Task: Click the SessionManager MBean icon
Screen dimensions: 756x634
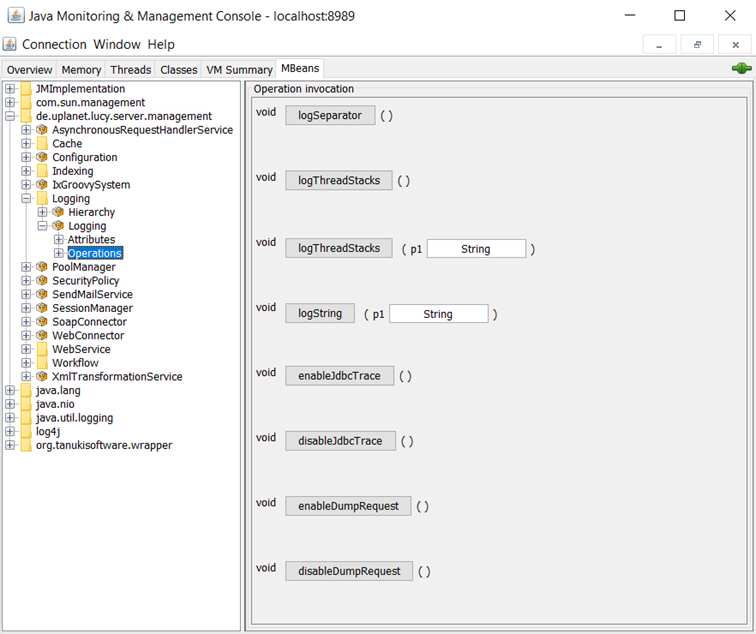Action: (42, 308)
